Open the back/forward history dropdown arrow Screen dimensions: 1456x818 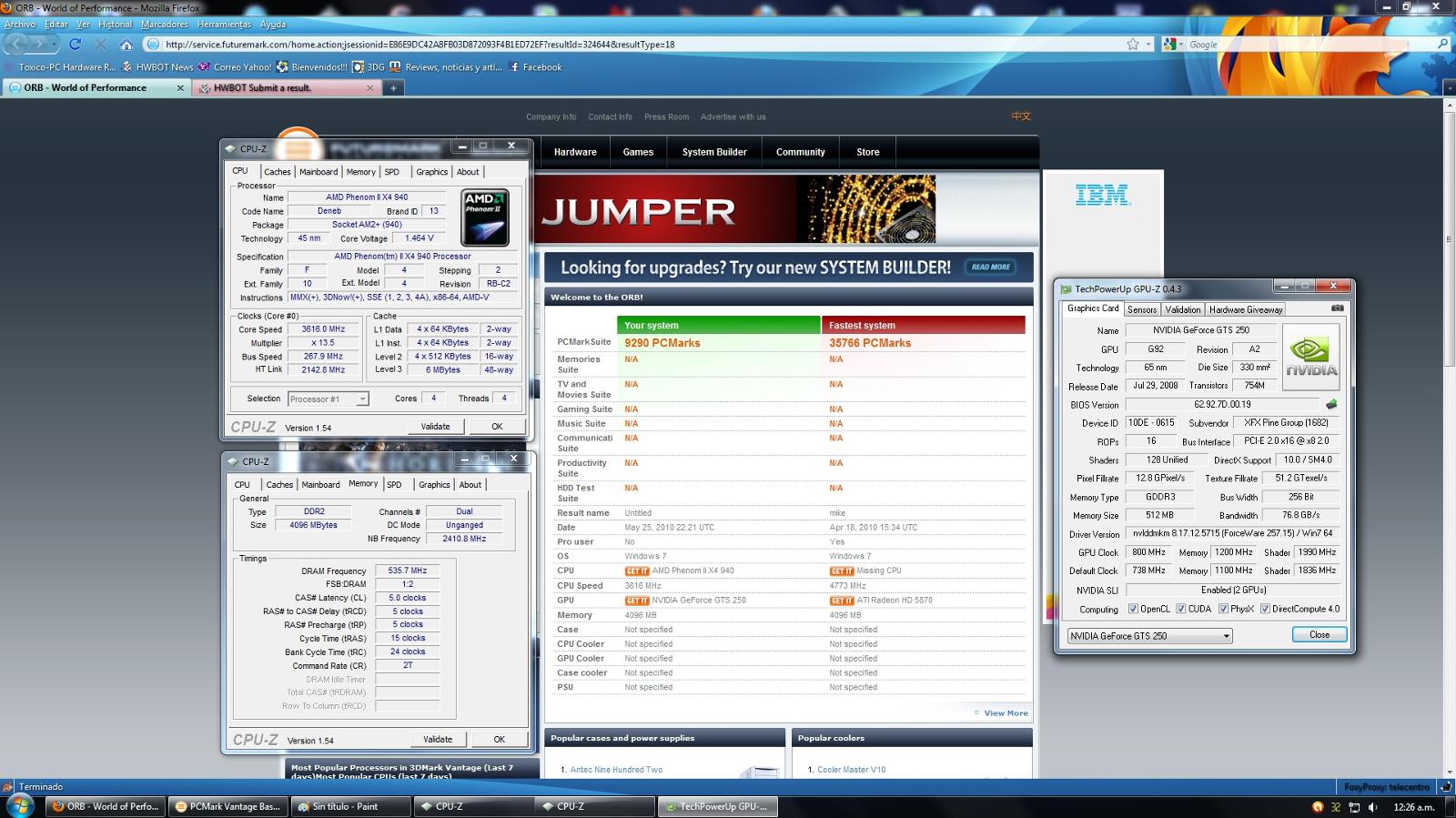(x=55, y=44)
